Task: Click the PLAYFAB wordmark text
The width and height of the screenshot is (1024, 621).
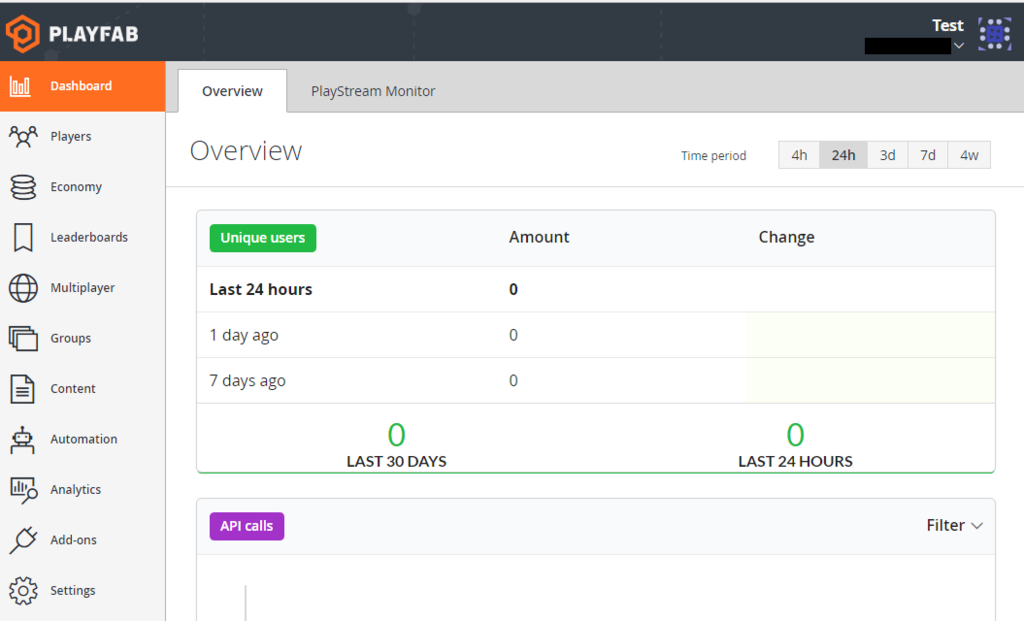Action: pos(93,34)
